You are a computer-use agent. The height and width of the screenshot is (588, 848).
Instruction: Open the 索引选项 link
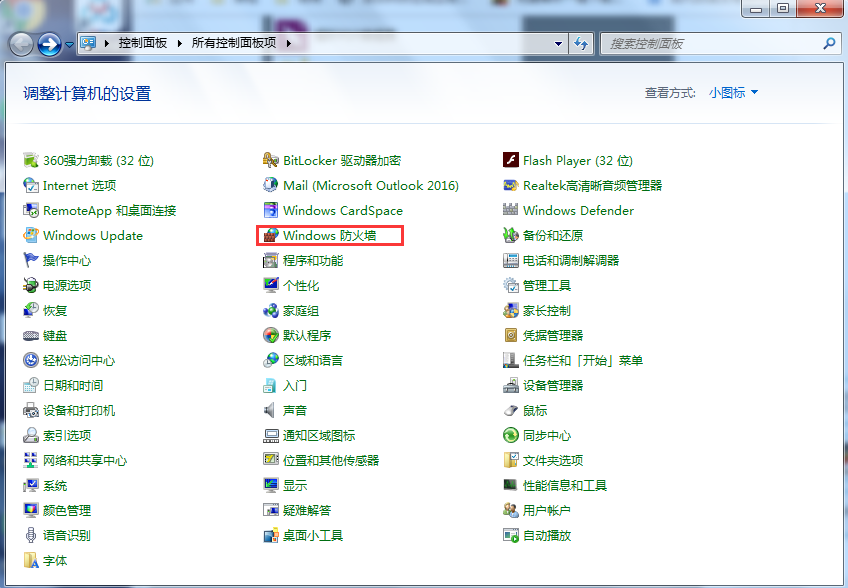point(67,435)
